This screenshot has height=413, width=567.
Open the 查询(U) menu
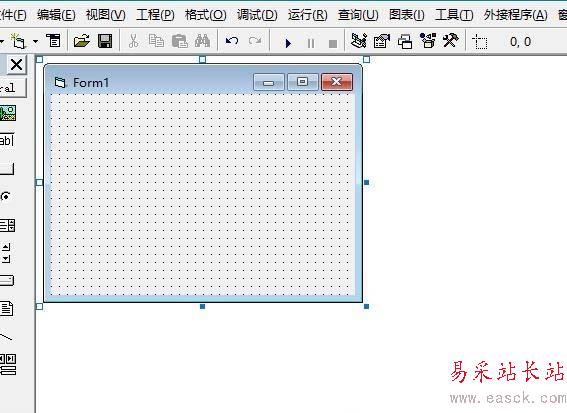[x=358, y=15]
